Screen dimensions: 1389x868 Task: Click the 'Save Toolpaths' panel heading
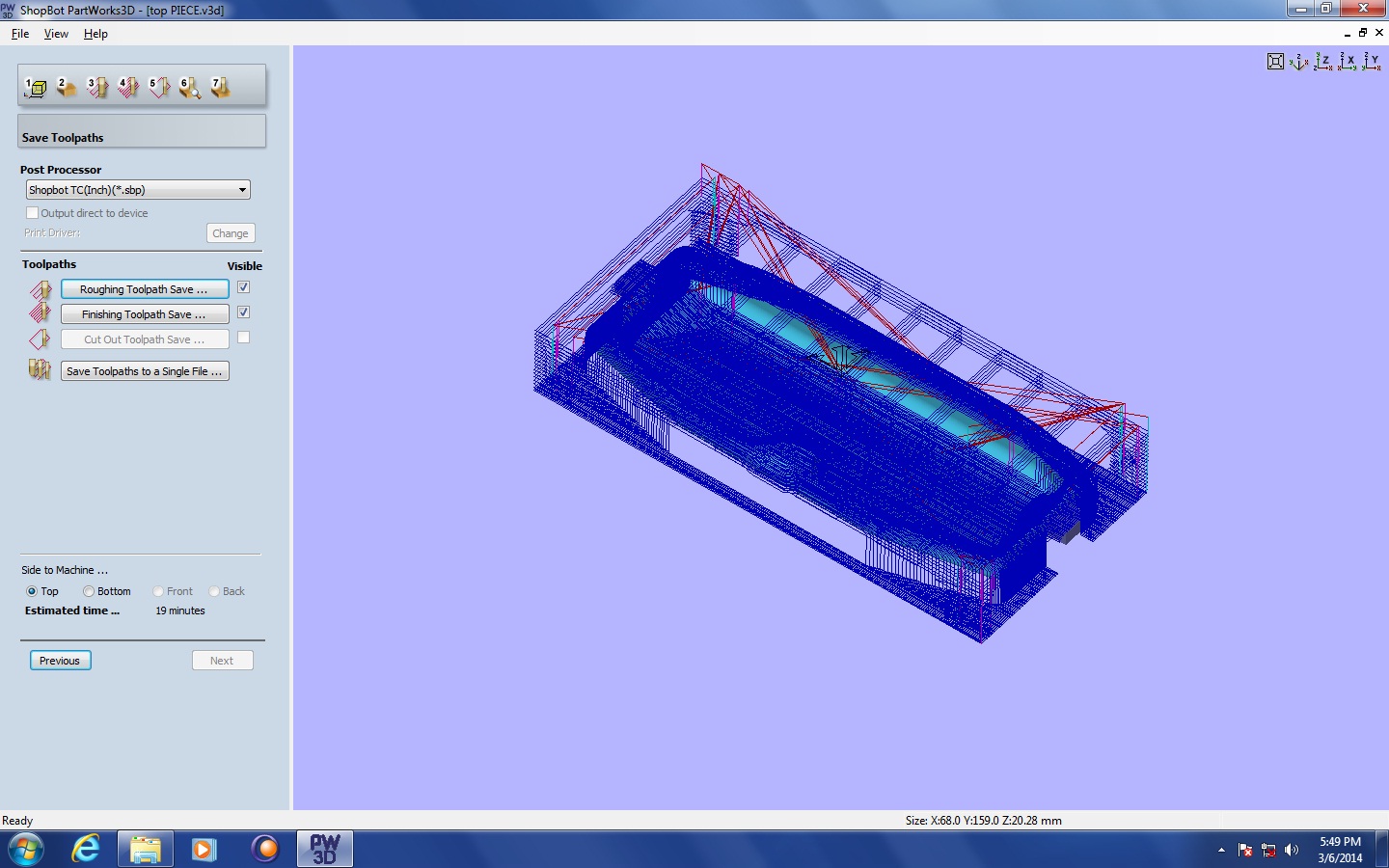63,138
